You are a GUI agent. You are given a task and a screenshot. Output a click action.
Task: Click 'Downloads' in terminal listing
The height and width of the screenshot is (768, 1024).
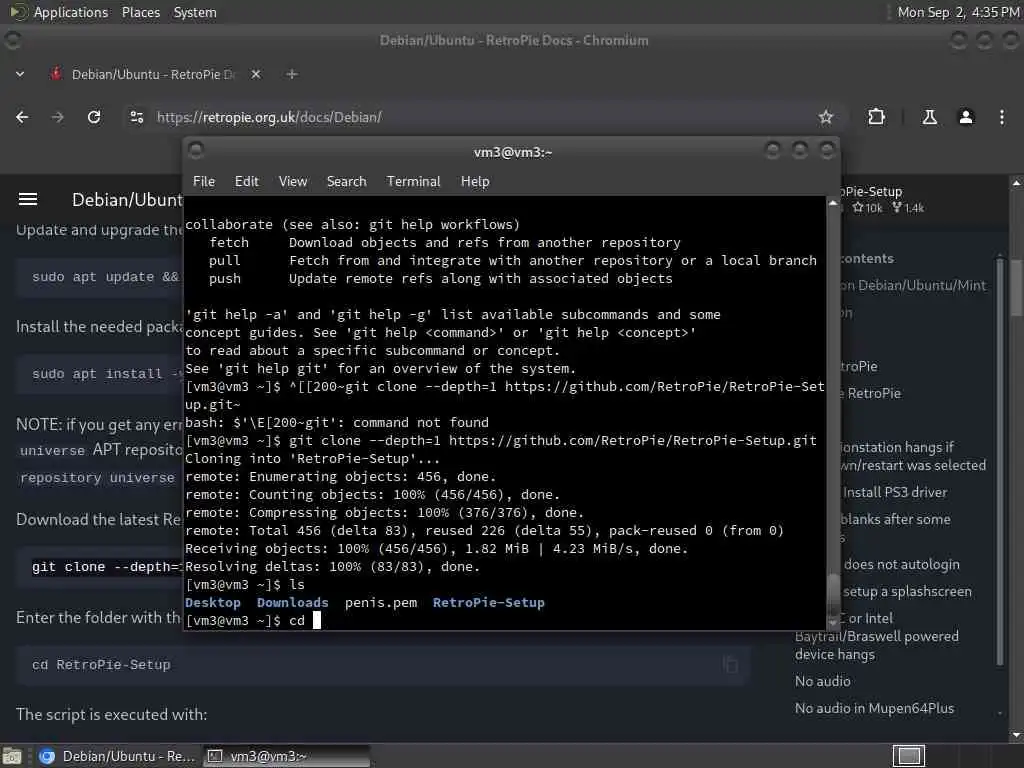tap(293, 603)
